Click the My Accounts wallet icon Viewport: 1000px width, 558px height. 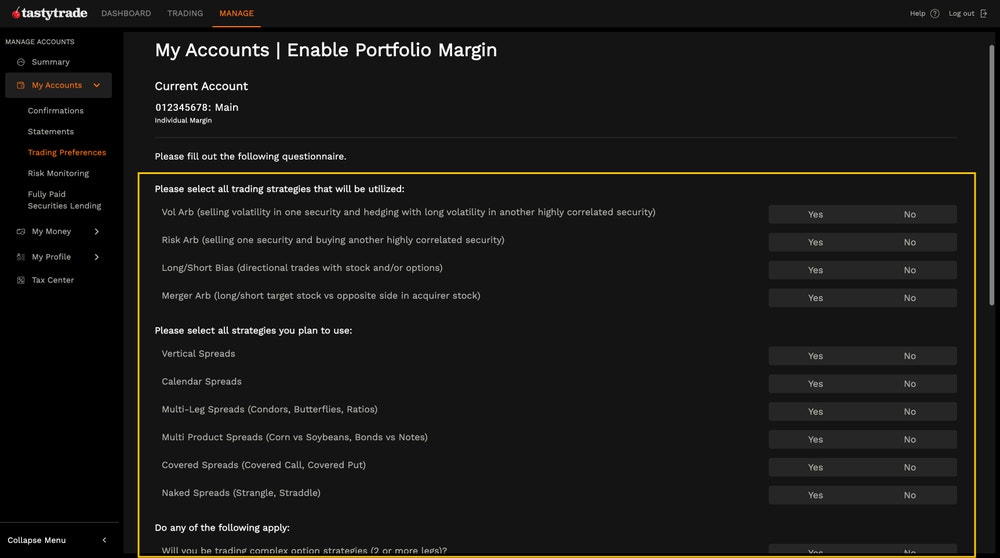coord(20,85)
